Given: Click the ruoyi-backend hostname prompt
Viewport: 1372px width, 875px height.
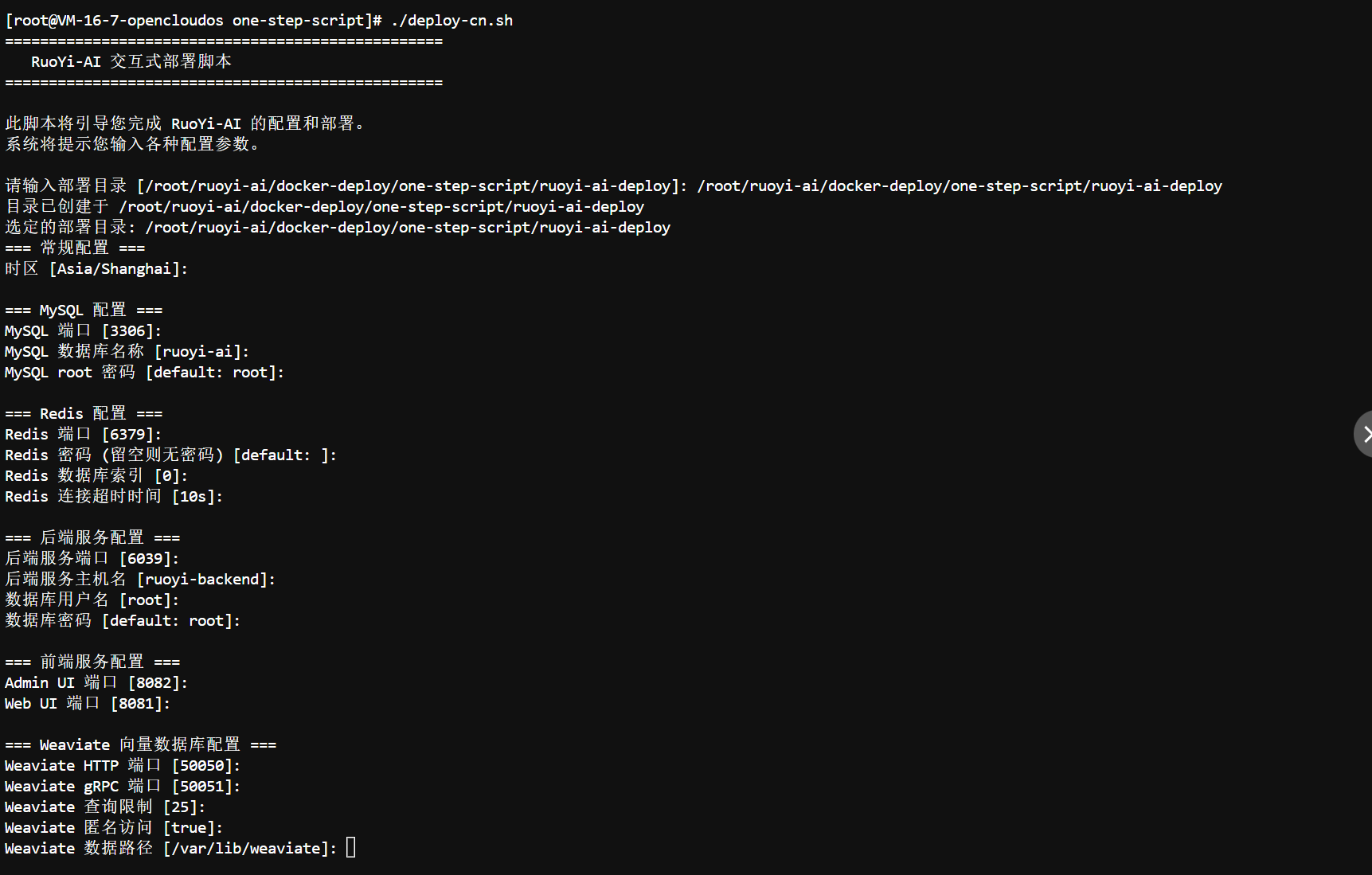Looking at the screenshot, I should (x=140, y=580).
